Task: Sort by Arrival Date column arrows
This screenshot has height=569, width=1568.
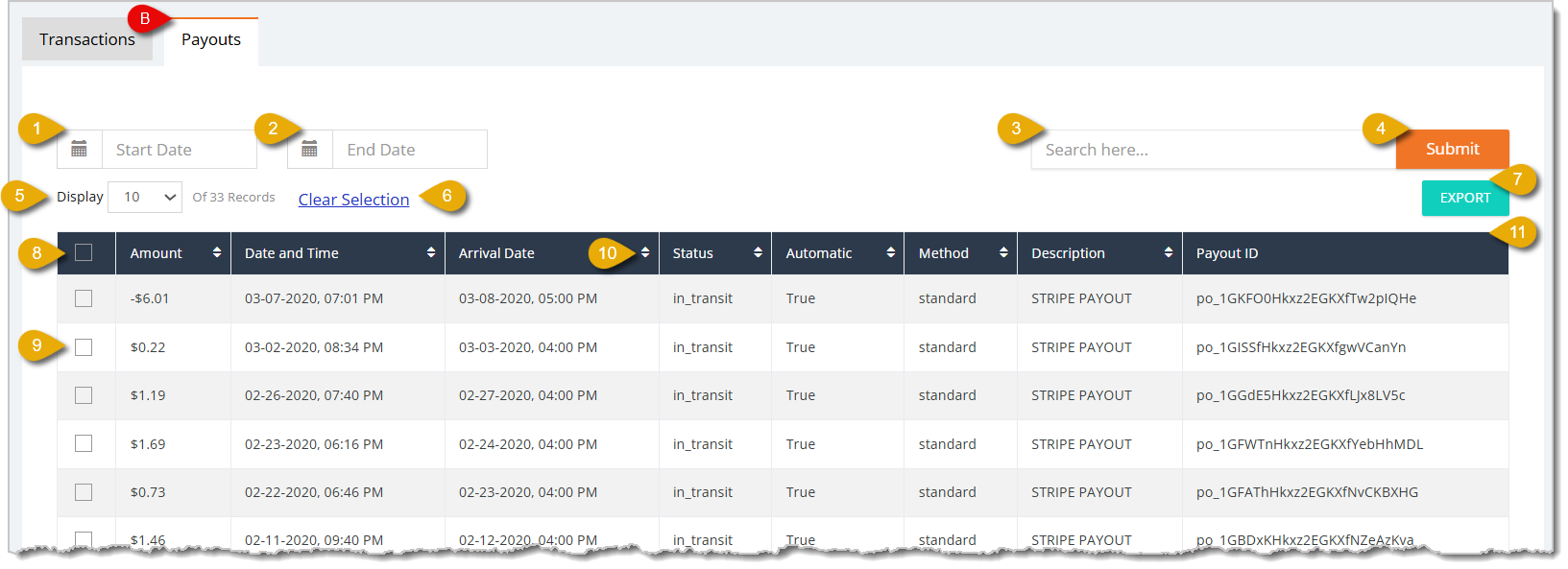Action: 645,252
